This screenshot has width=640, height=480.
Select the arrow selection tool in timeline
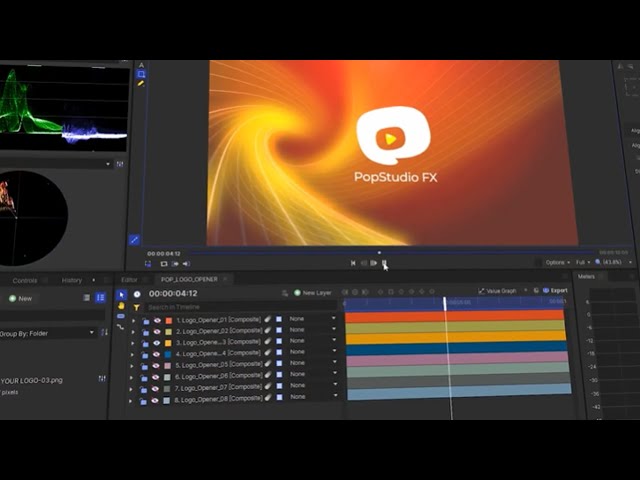tap(121, 294)
